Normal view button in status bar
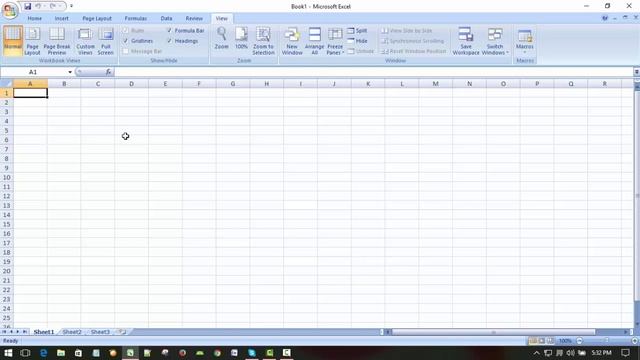Viewport: 640px width, 360px height. click(533, 341)
